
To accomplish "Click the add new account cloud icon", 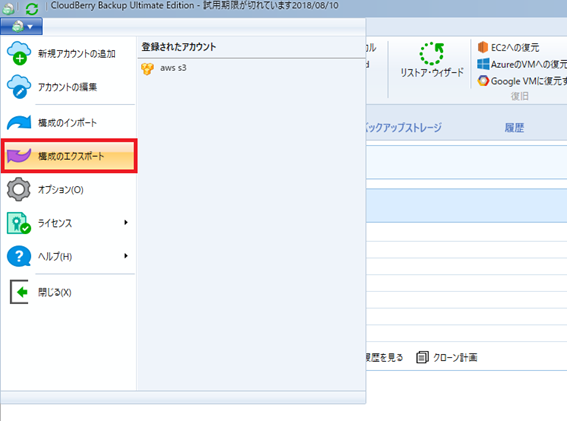I will pyautogui.click(x=19, y=53).
